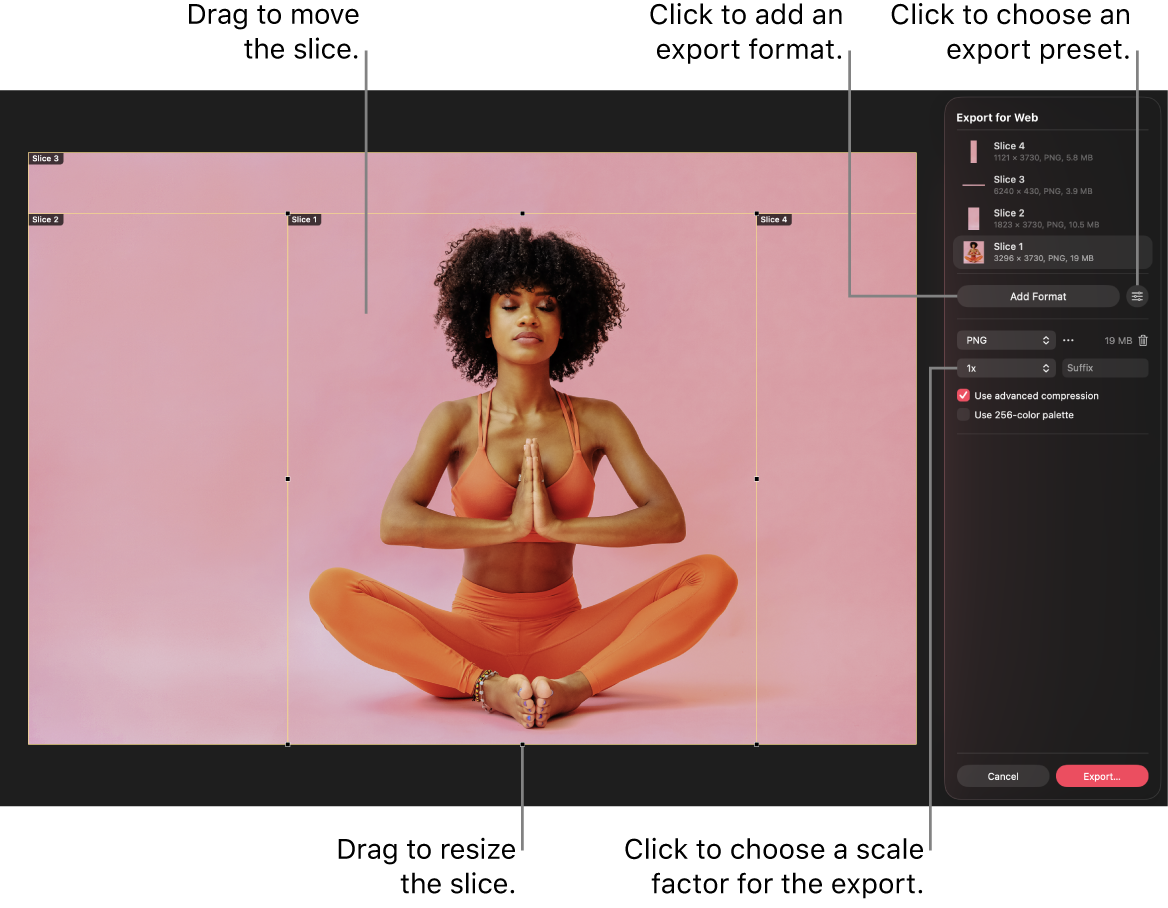This screenshot has height=908, width=1168.
Task: Open the 1x scale dropdown
Action: (x=1006, y=368)
